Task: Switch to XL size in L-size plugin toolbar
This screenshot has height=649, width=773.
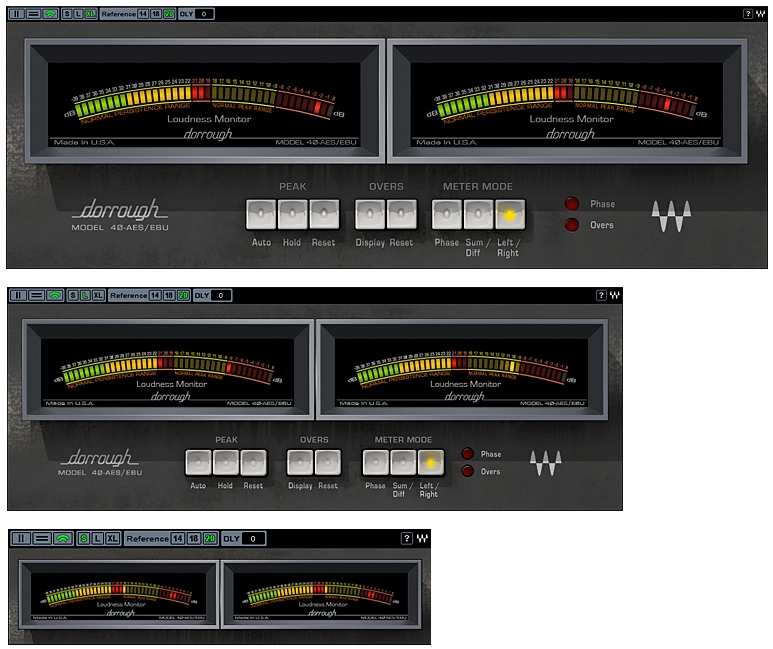Action: 98,295
